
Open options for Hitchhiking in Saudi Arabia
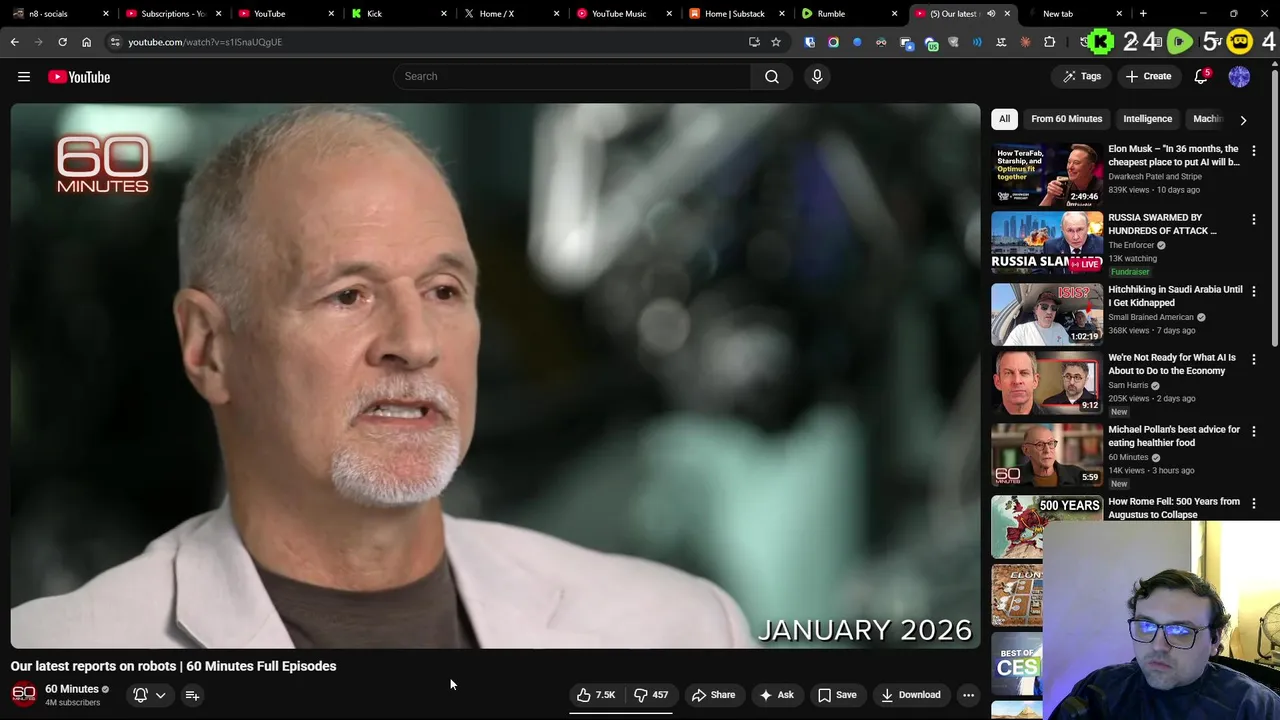[x=1254, y=291]
